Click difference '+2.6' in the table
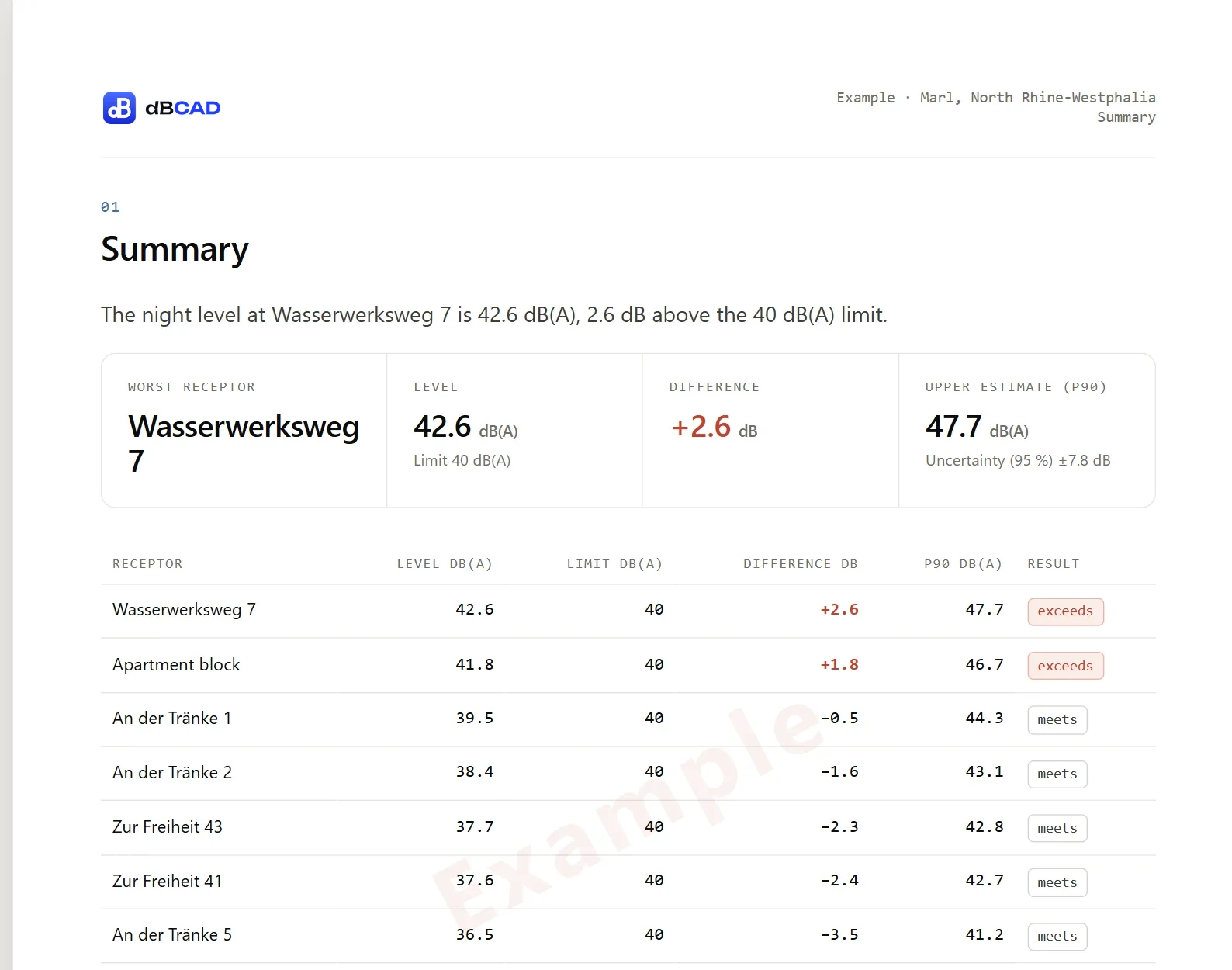Screen dimensions: 1232x970 pyautogui.click(x=839, y=610)
